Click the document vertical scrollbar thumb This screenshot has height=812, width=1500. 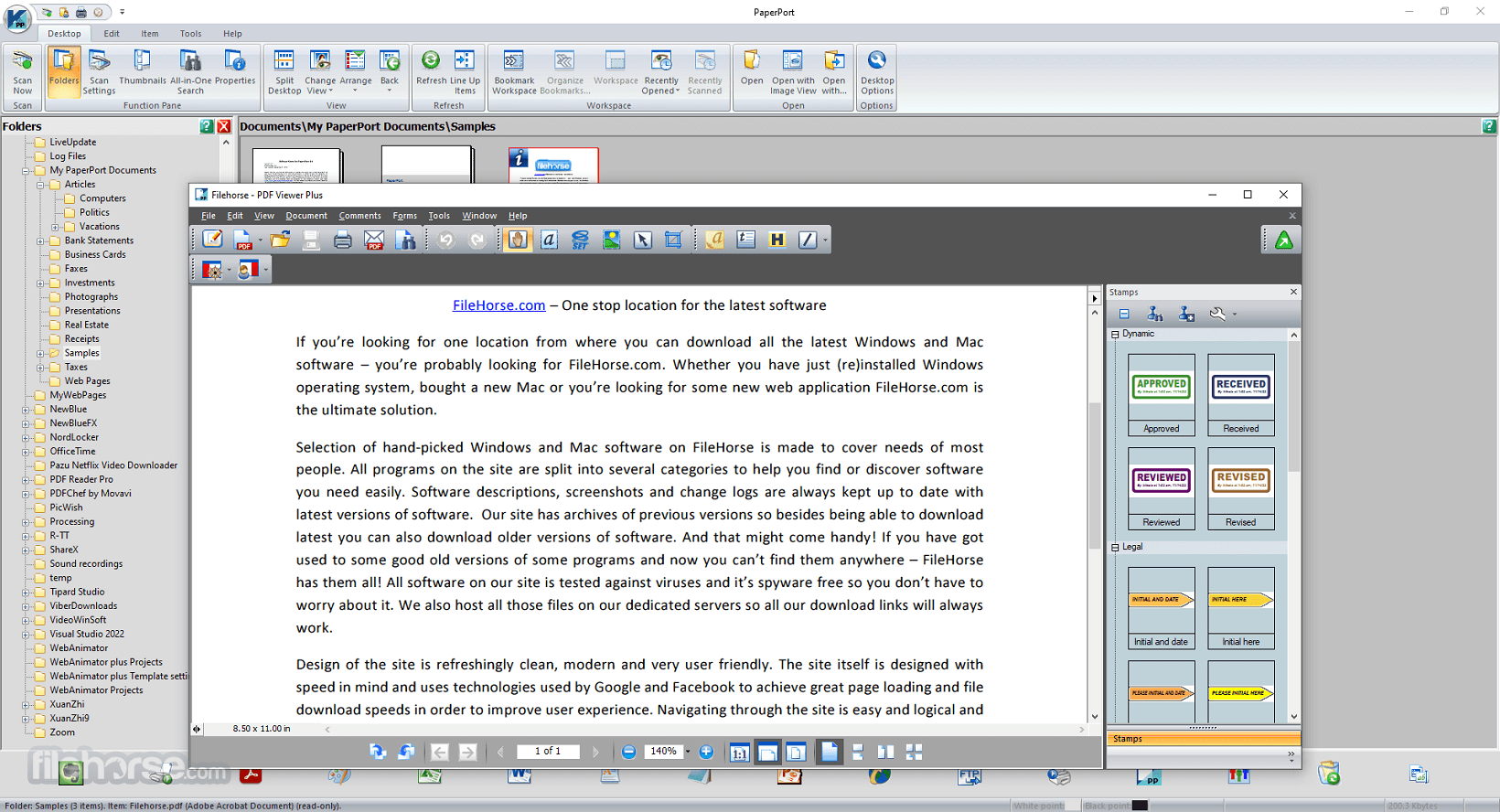point(1095,475)
